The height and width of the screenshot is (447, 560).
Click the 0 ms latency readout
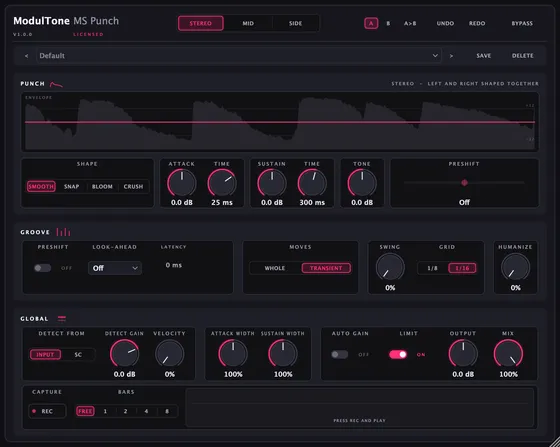pos(174,265)
